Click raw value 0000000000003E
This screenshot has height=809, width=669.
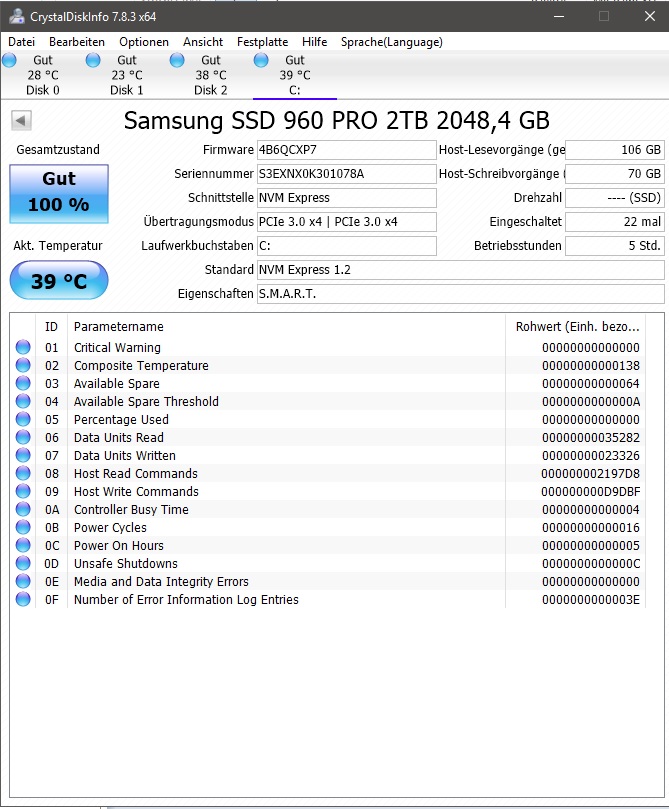point(591,600)
